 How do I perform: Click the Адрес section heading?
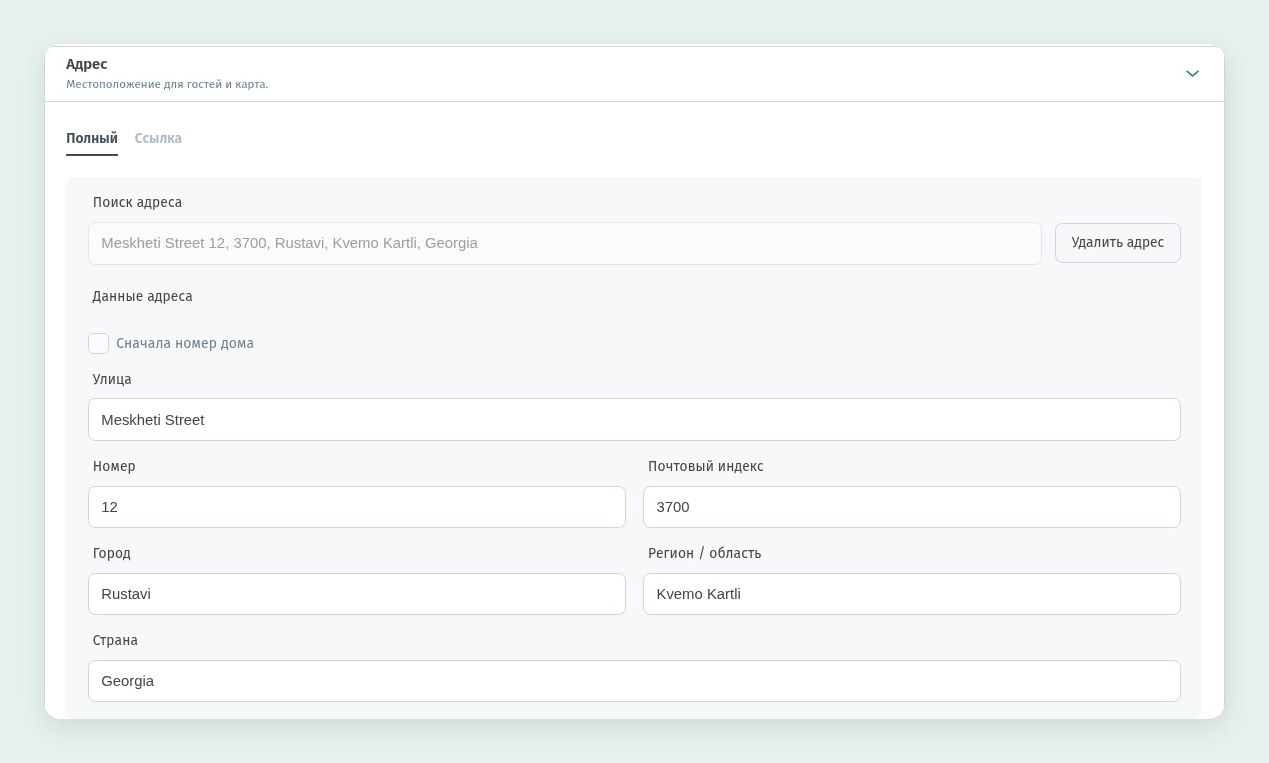pos(87,64)
